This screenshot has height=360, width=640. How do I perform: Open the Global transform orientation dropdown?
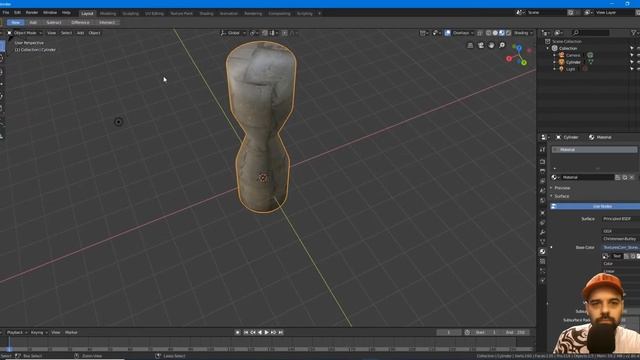click(x=233, y=33)
